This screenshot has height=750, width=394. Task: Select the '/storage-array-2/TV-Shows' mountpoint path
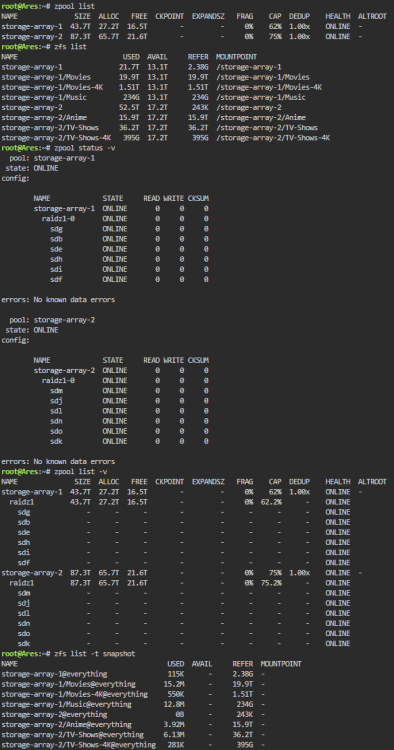point(267,128)
